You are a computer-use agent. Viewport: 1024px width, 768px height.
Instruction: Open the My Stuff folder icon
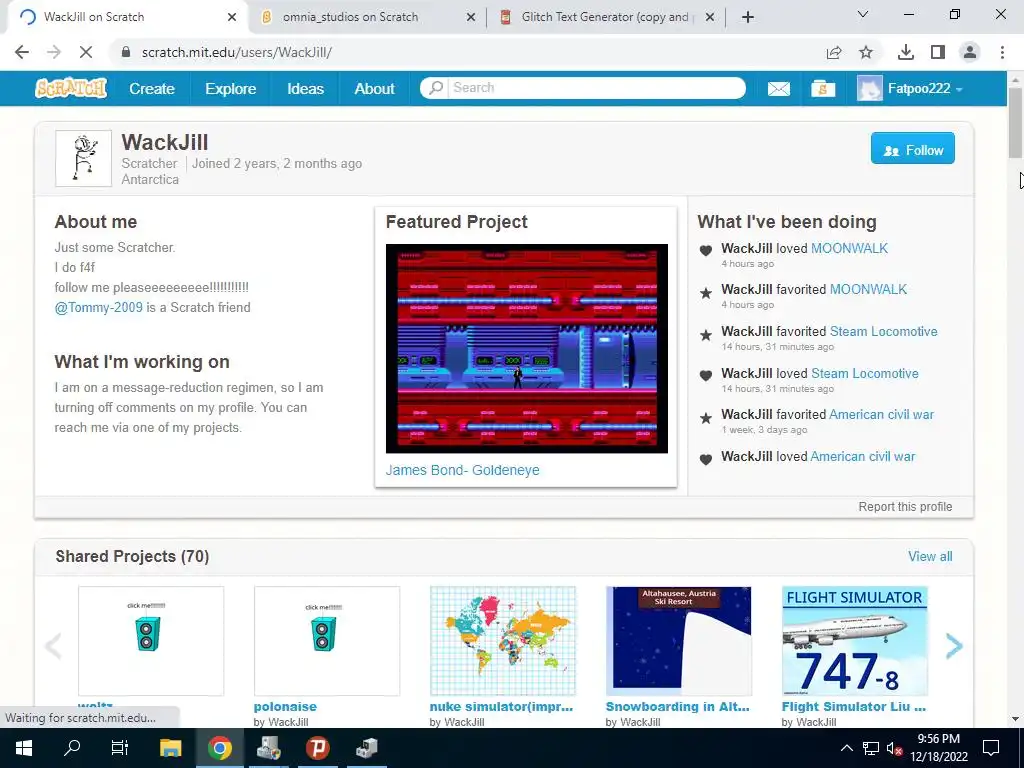[x=823, y=89]
